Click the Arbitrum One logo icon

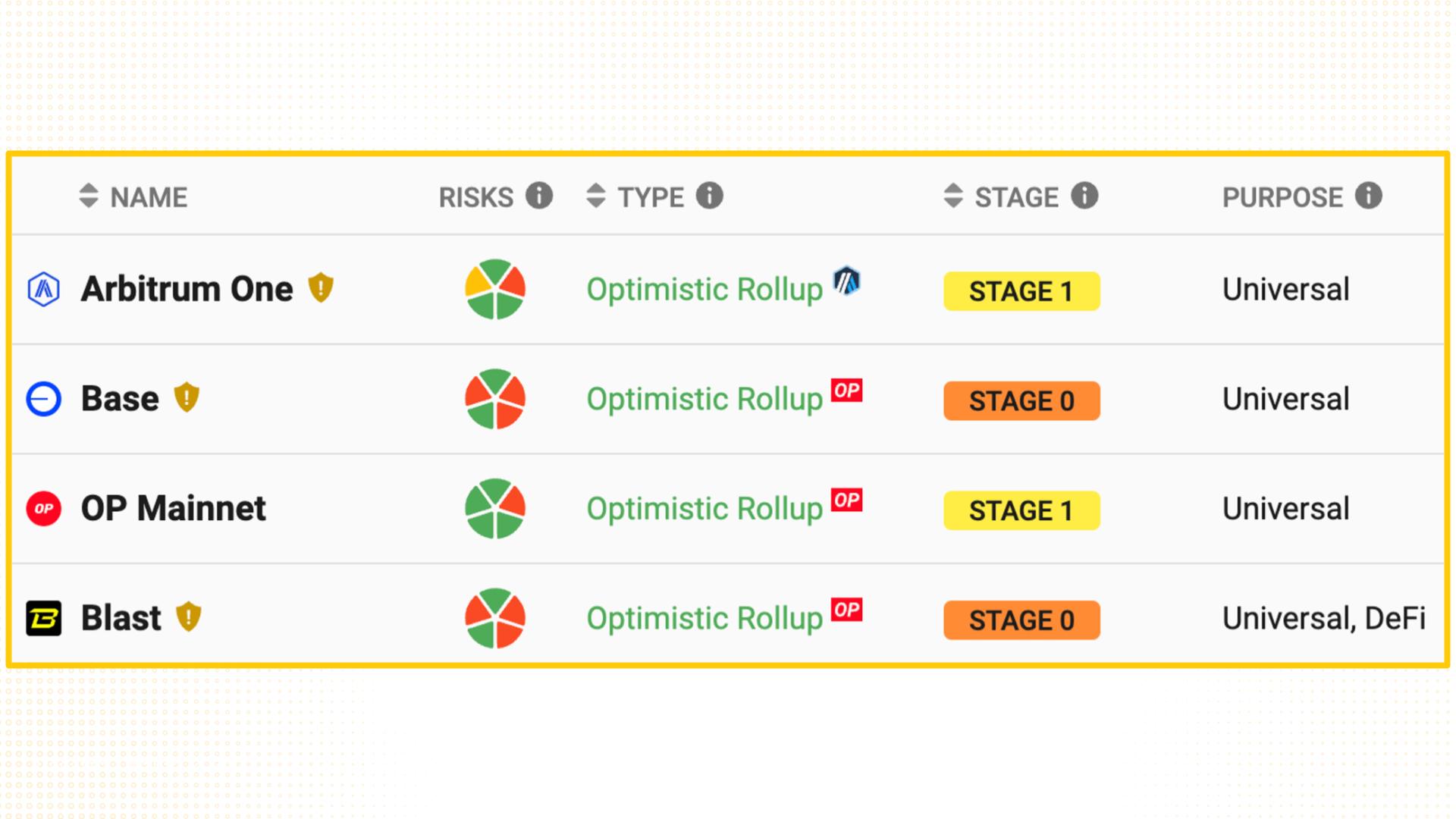(x=43, y=290)
